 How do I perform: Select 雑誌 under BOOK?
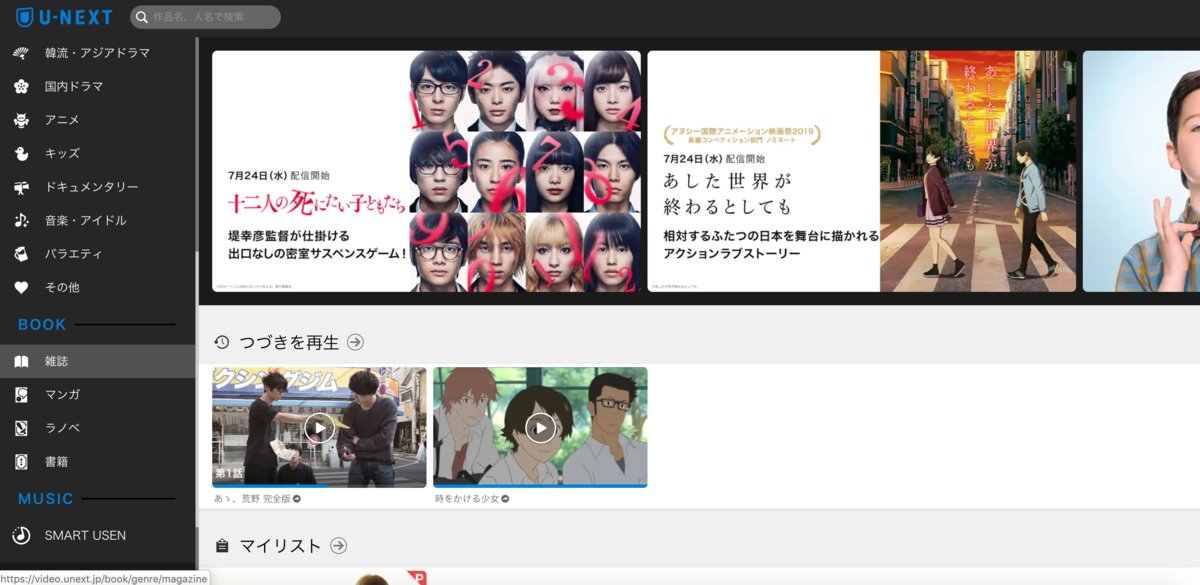tap(98, 361)
